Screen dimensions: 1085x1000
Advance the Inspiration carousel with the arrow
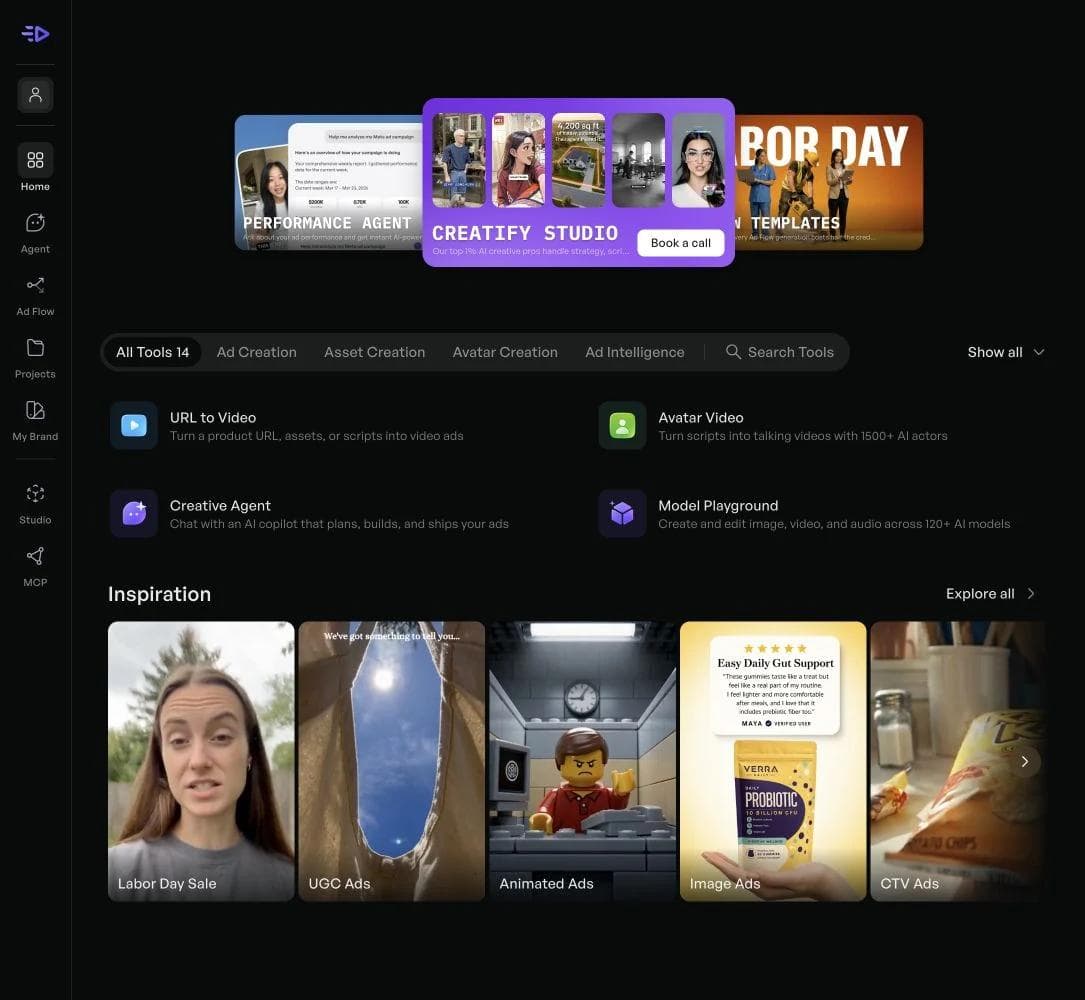point(1025,761)
